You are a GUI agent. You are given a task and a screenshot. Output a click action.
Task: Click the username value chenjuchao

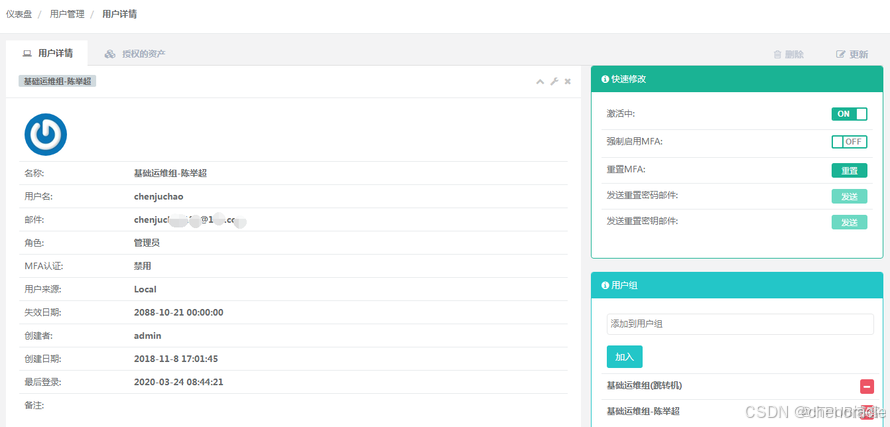(158, 196)
